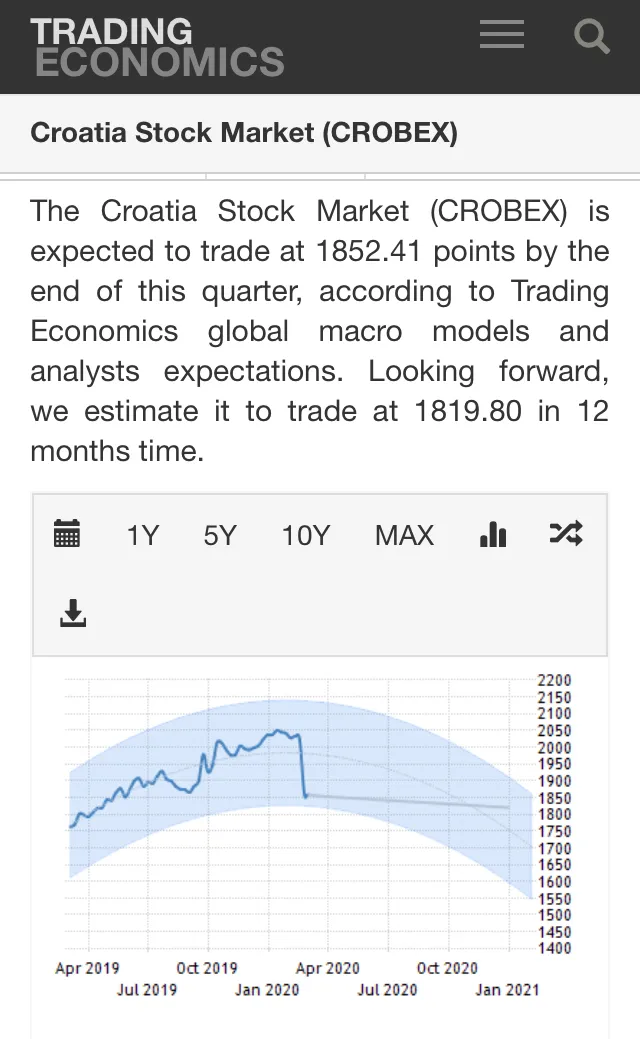Click the Apr 2019 axis label

click(x=87, y=968)
